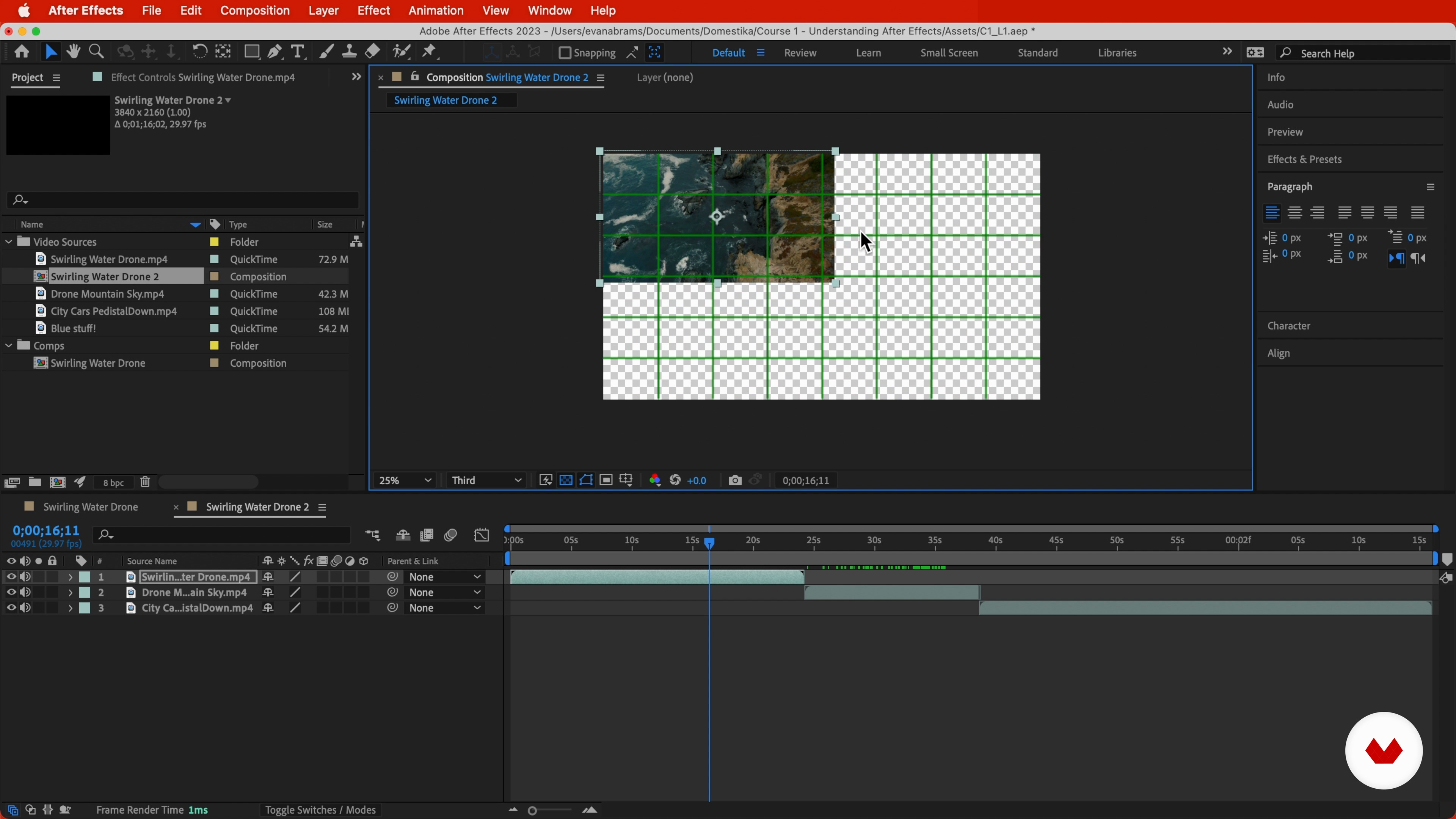
Task: Click yellow label swatch of Video Sources
Action: click(214, 242)
